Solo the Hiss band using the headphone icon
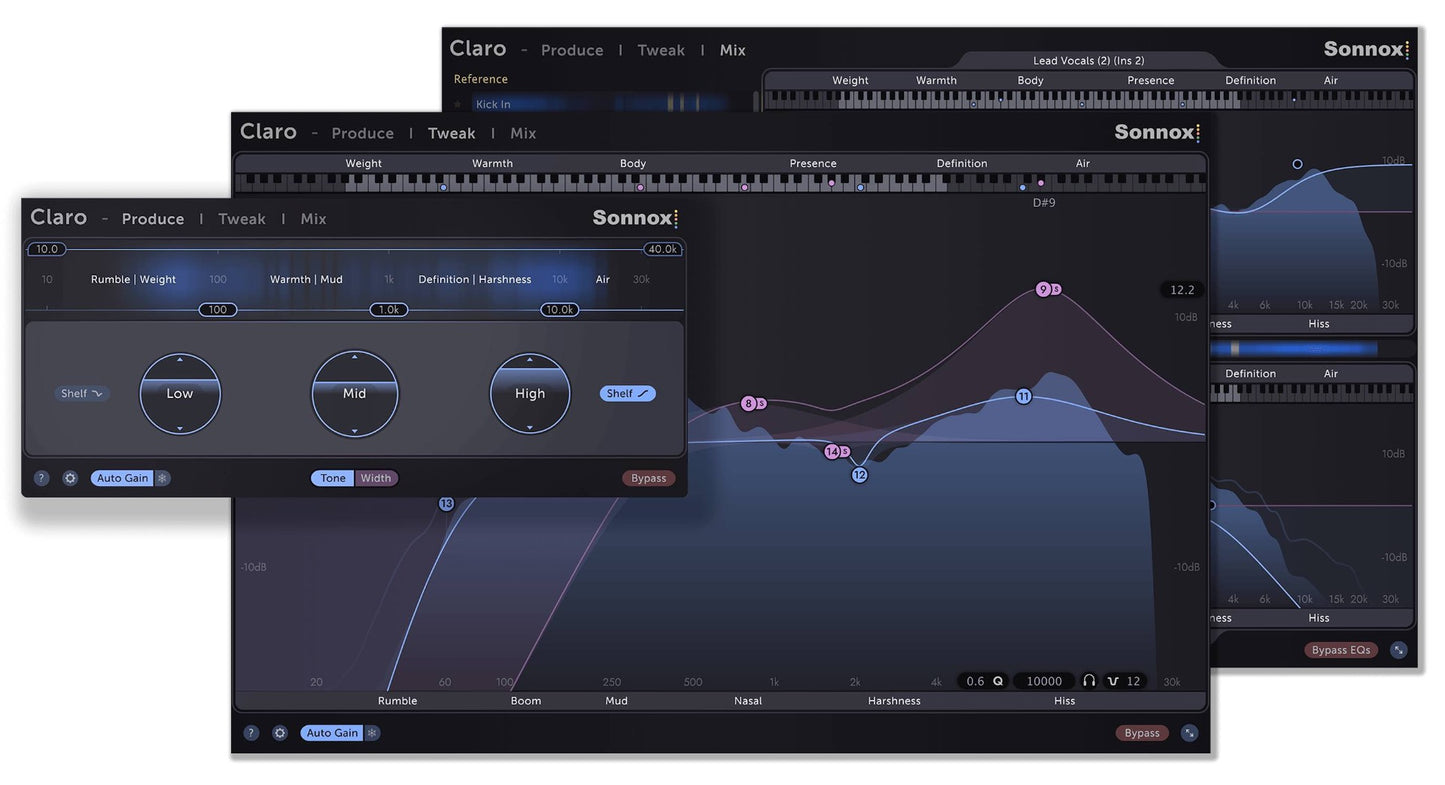1445x785 pixels. click(x=1089, y=681)
